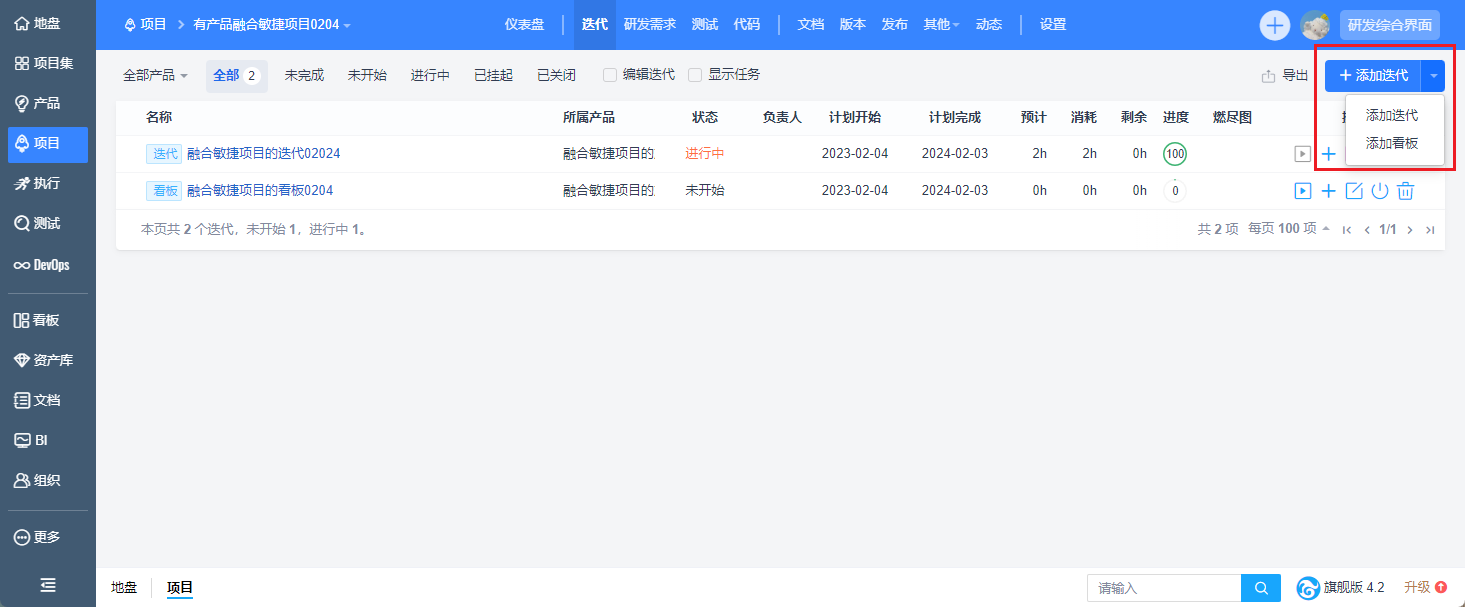Viewport: 1465px width, 607px height.
Task: Open the 每页 100 项 page size dropdown
Action: tap(1289, 229)
